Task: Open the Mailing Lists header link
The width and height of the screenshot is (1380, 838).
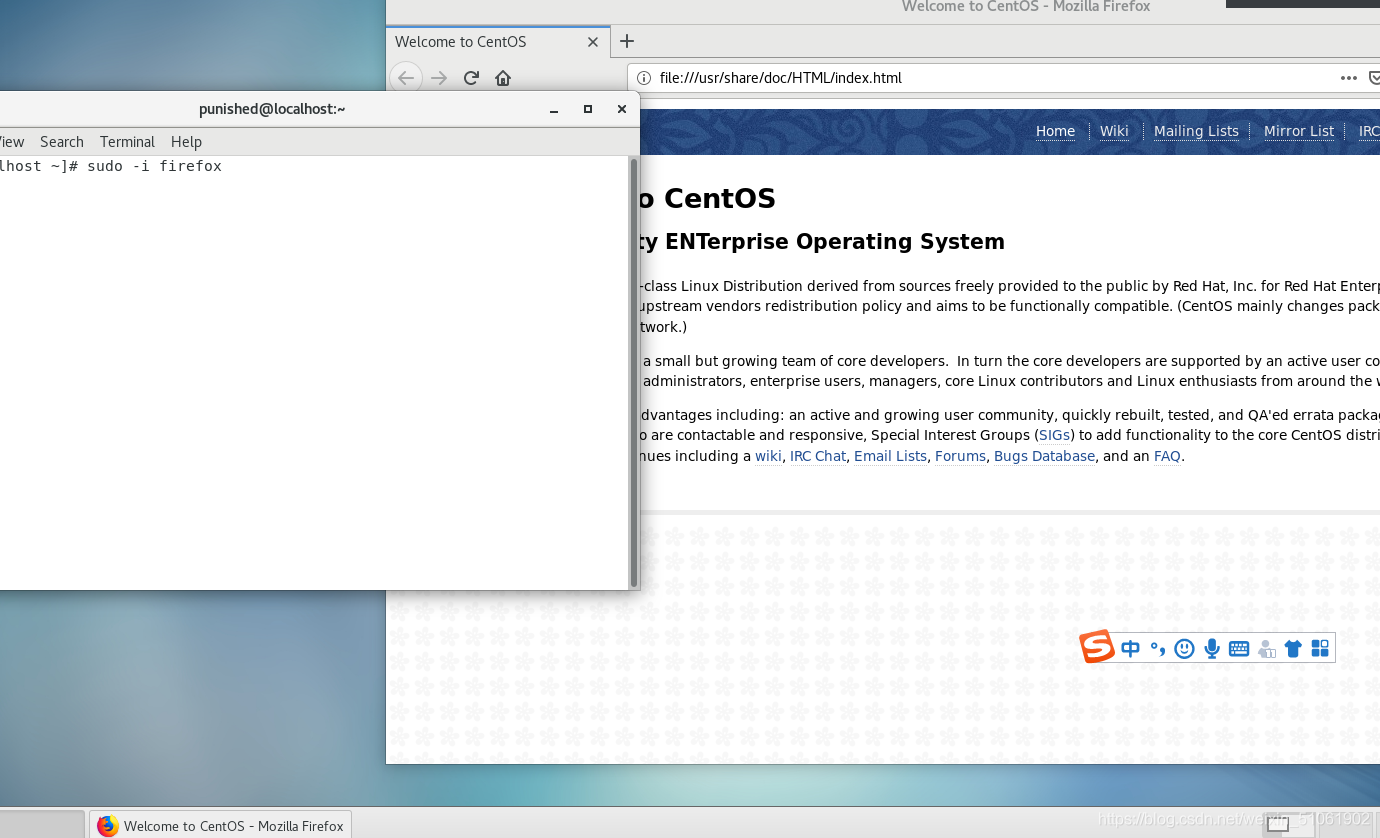Action: click(x=1196, y=131)
